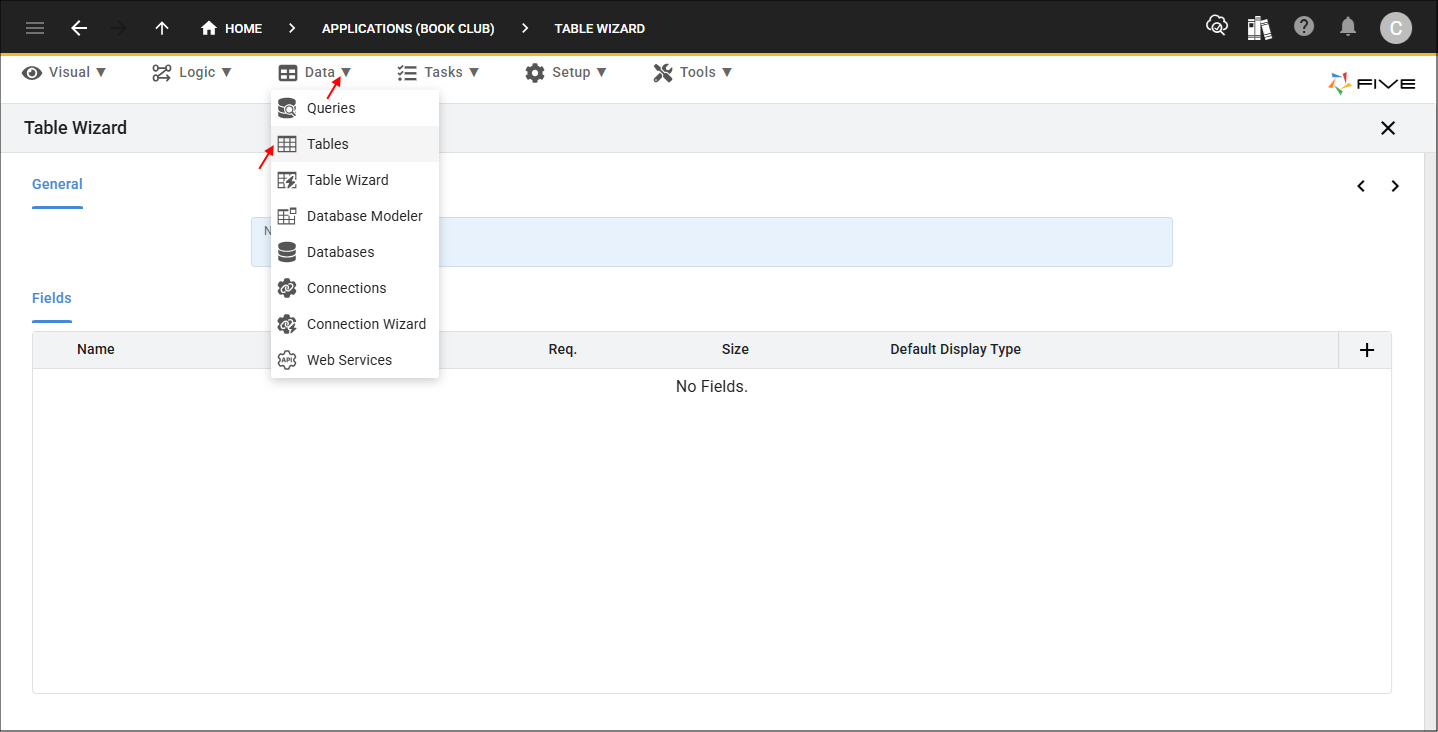
Task: Go back with the left arrow
Action: click(79, 28)
